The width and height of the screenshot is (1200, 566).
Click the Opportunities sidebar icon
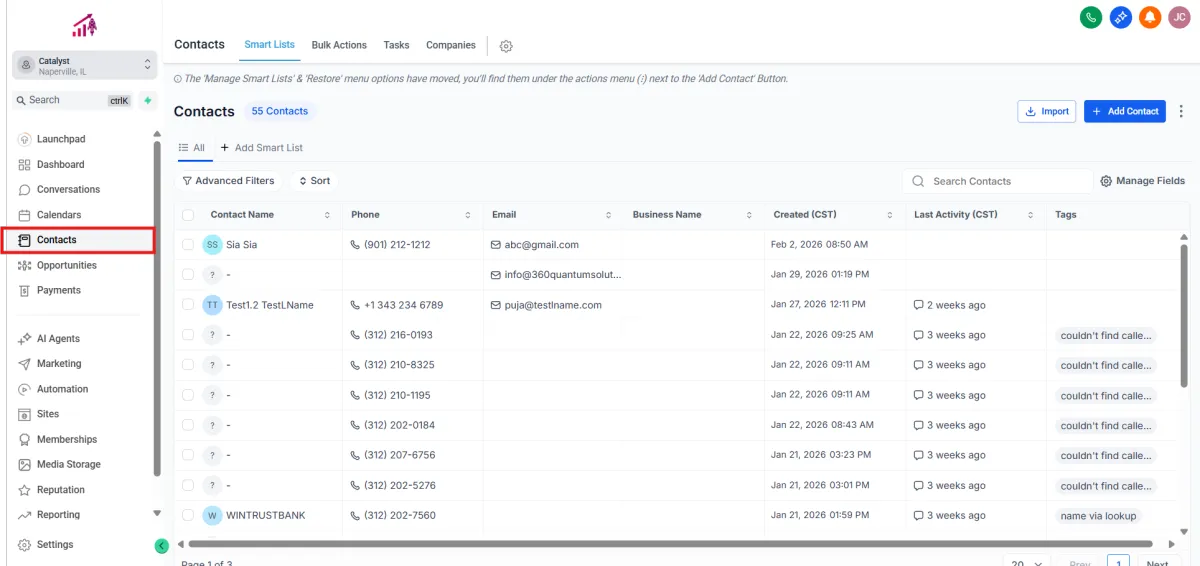point(25,265)
